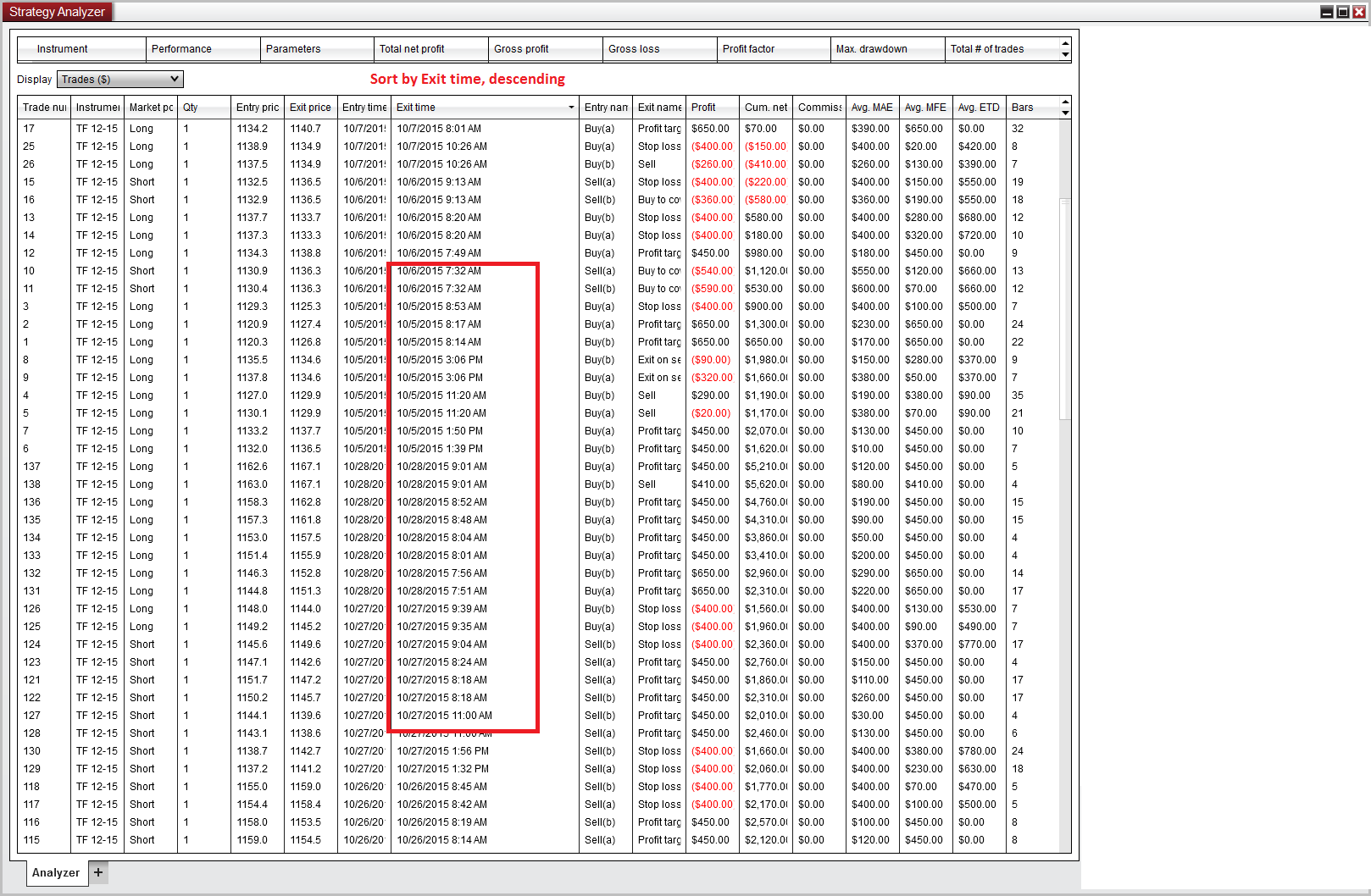Sort trades by Avg. MFE column
The width and height of the screenshot is (1371, 896).
click(x=926, y=108)
